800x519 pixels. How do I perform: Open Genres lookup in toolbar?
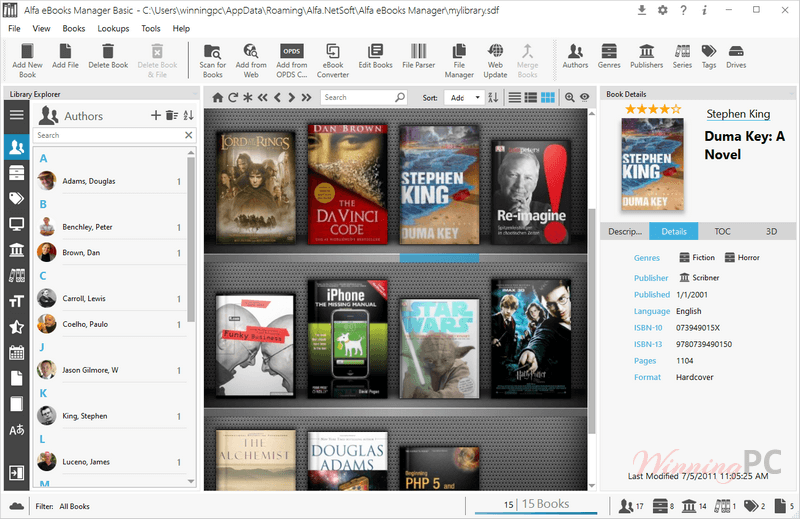click(609, 56)
